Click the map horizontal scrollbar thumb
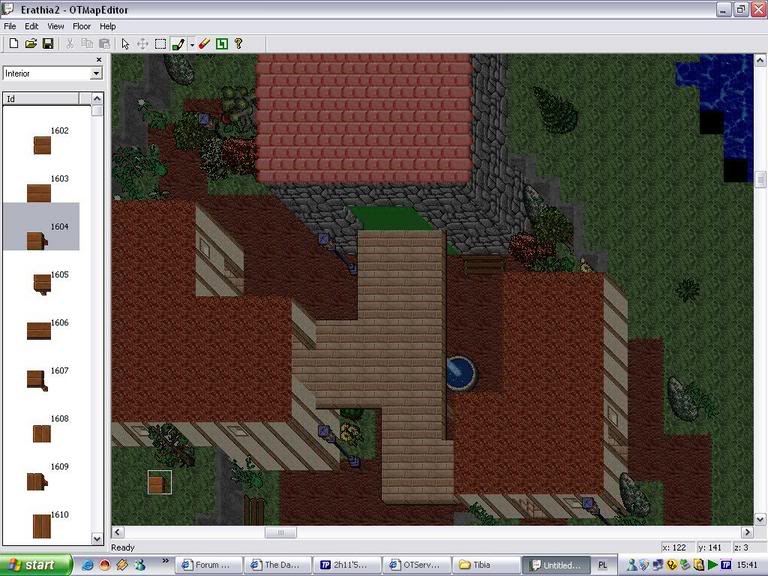 tap(281, 532)
